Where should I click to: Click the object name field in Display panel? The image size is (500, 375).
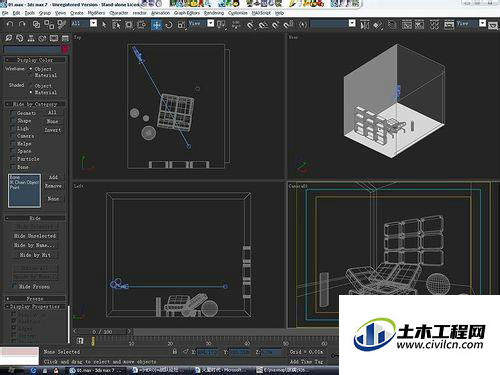(x=32, y=49)
